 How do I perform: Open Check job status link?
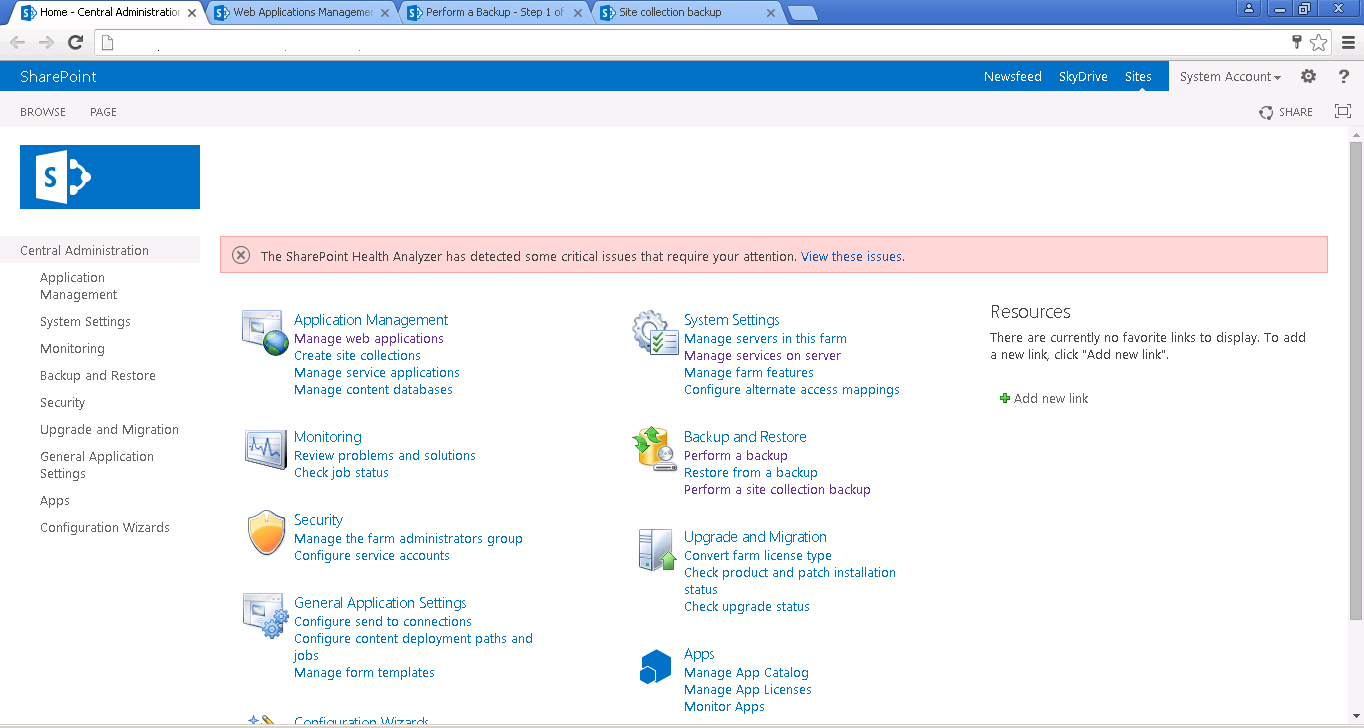click(341, 472)
